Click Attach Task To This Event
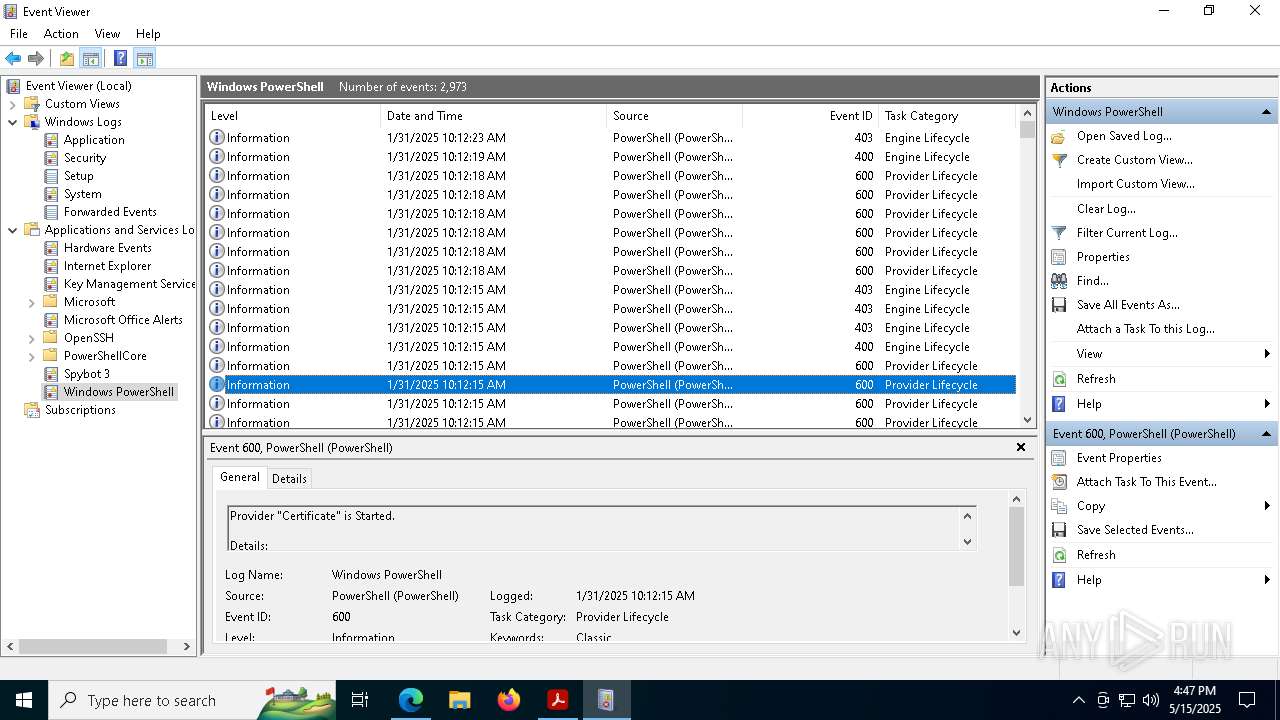 1147,482
